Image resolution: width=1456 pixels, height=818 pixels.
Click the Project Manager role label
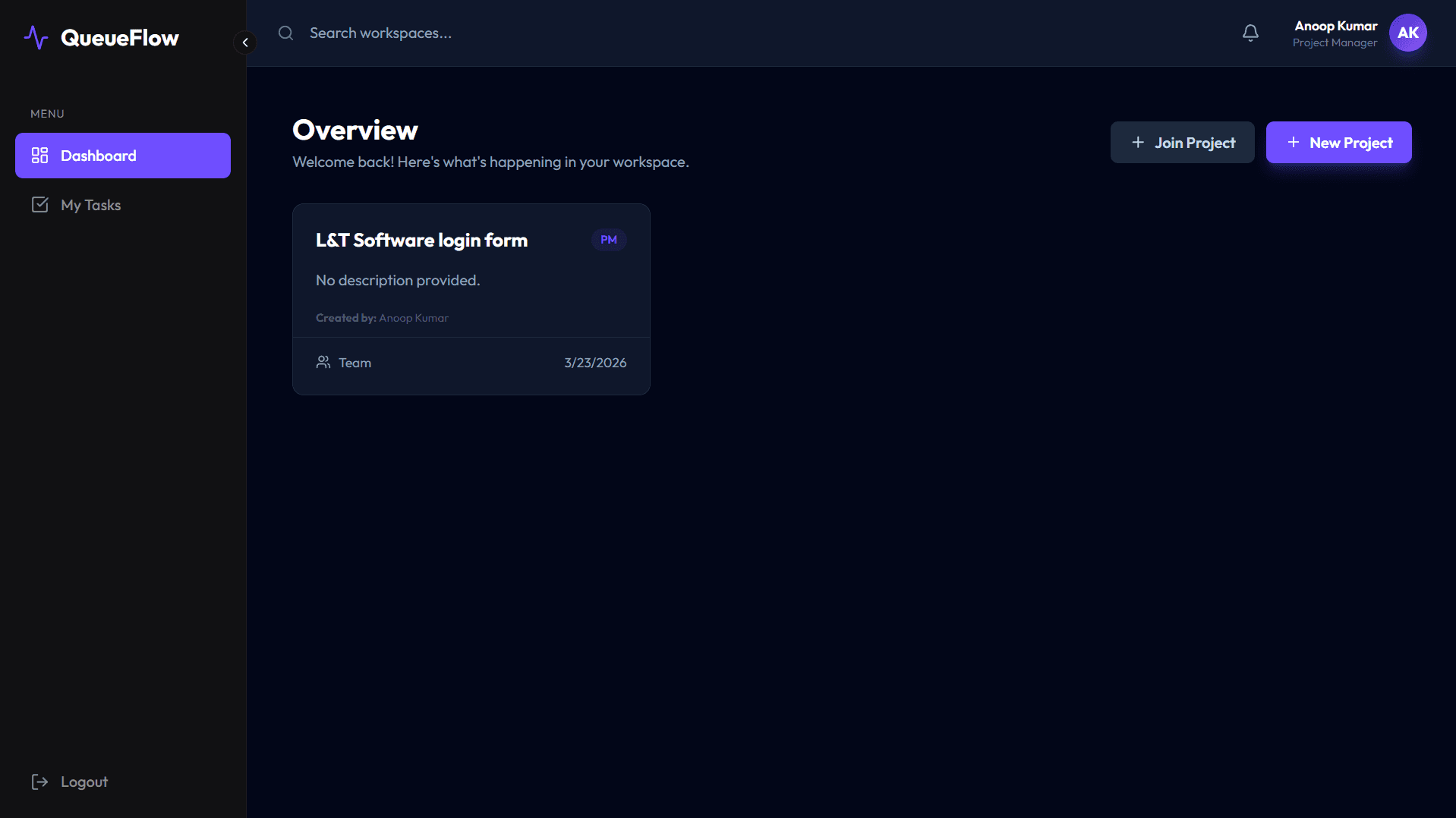tap(1335, 42)
